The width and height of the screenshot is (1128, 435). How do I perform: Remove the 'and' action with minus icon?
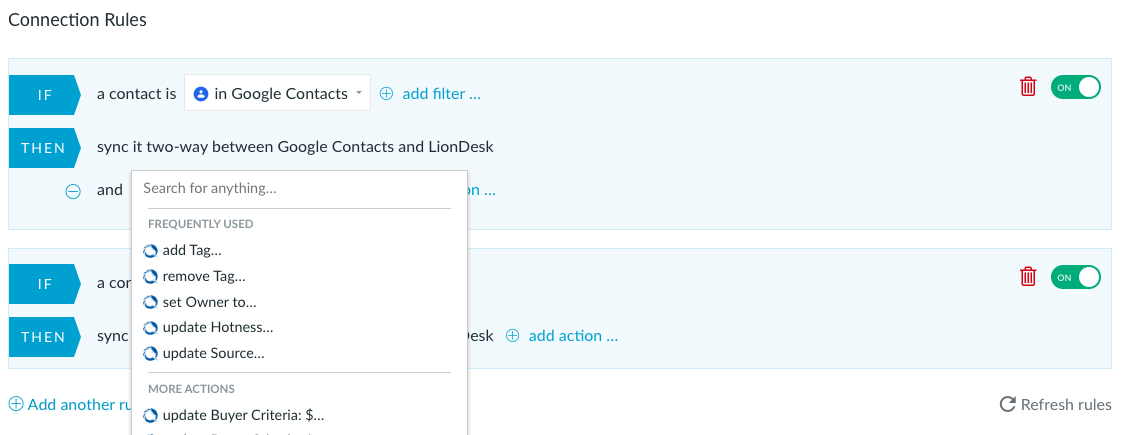click(x=73, y=191)
